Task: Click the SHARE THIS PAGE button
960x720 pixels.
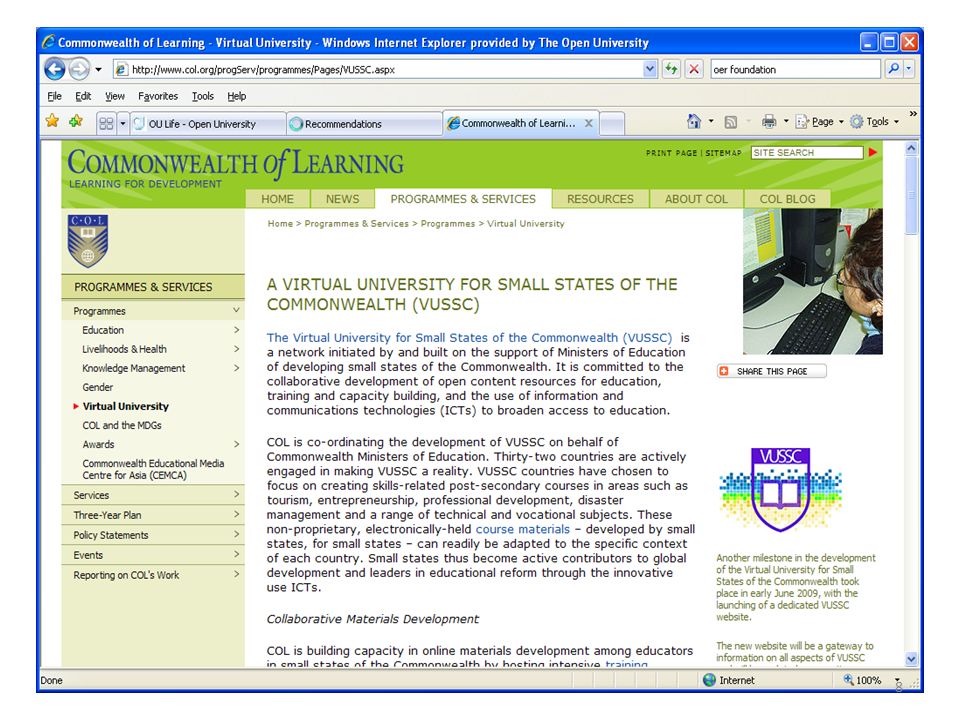Action: (771, 371)
